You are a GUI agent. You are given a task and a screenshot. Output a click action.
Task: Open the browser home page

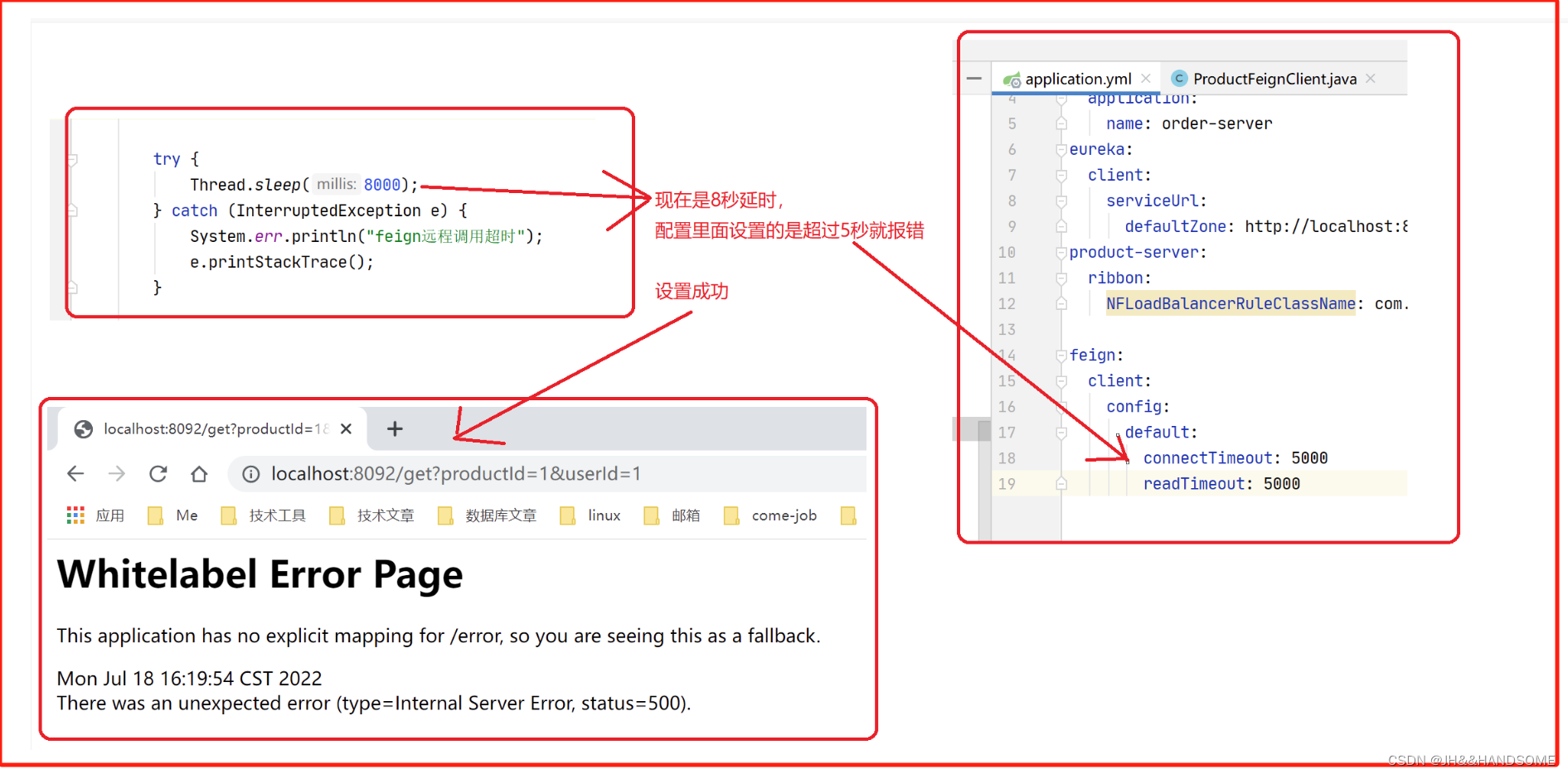tap(199, 473)
